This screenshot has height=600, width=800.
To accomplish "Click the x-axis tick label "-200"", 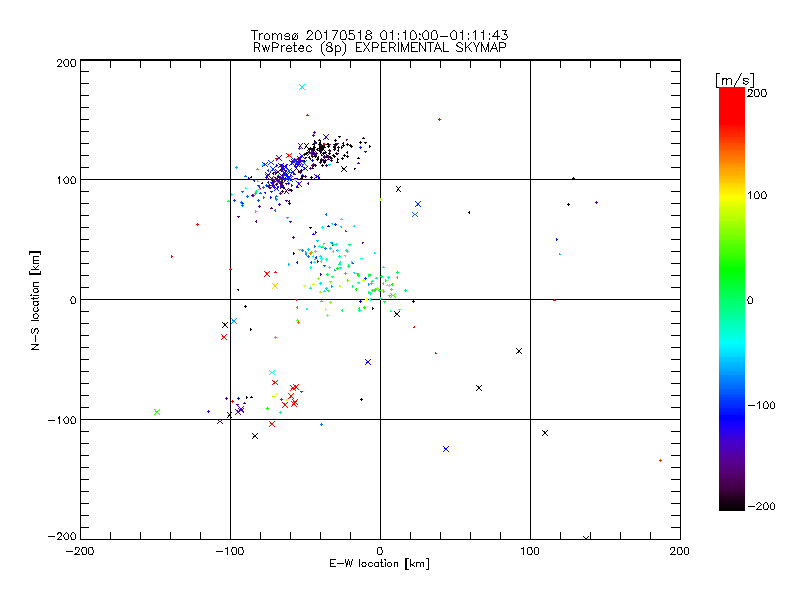I will (80, 552).
